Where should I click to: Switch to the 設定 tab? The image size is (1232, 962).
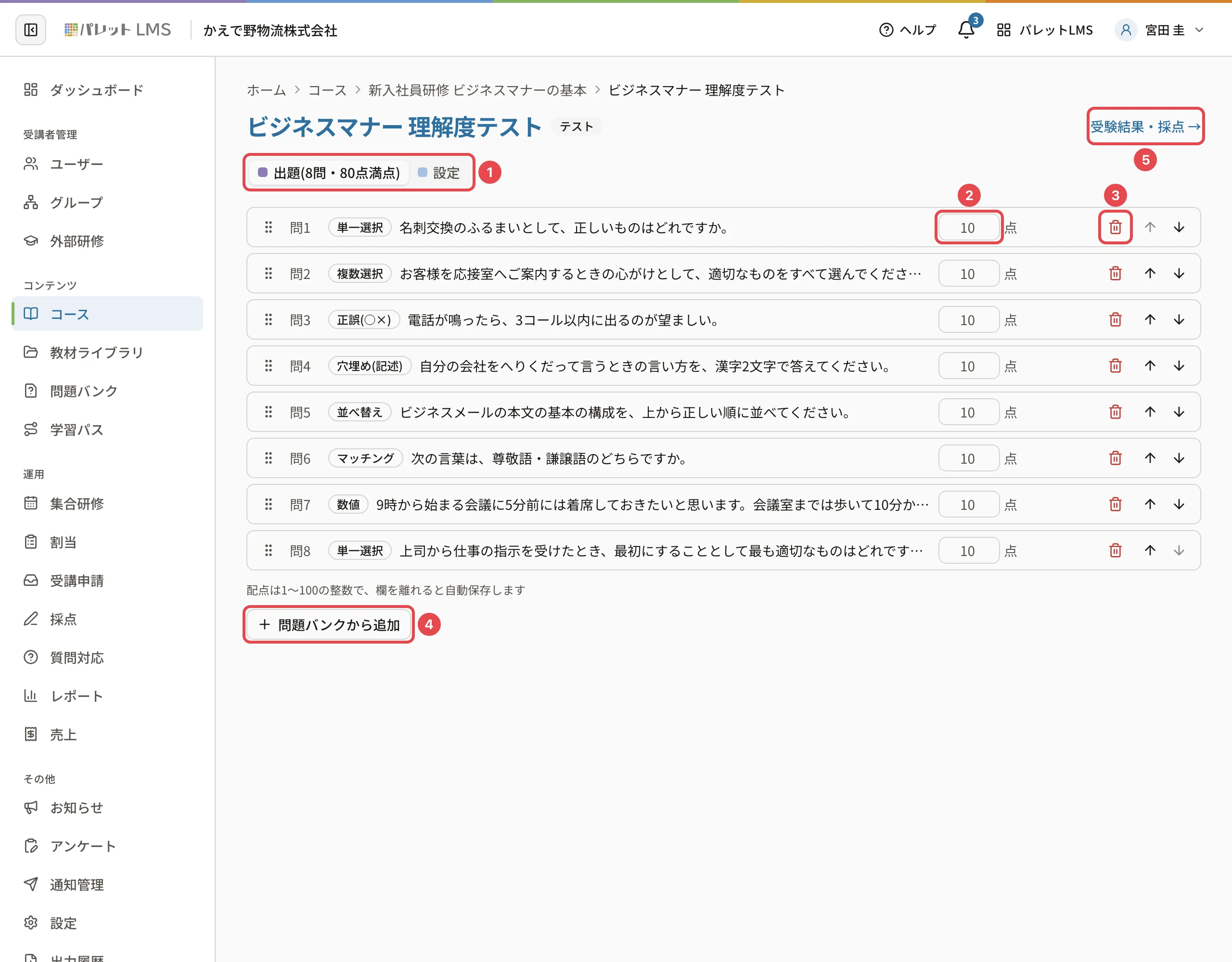(439, 173)
